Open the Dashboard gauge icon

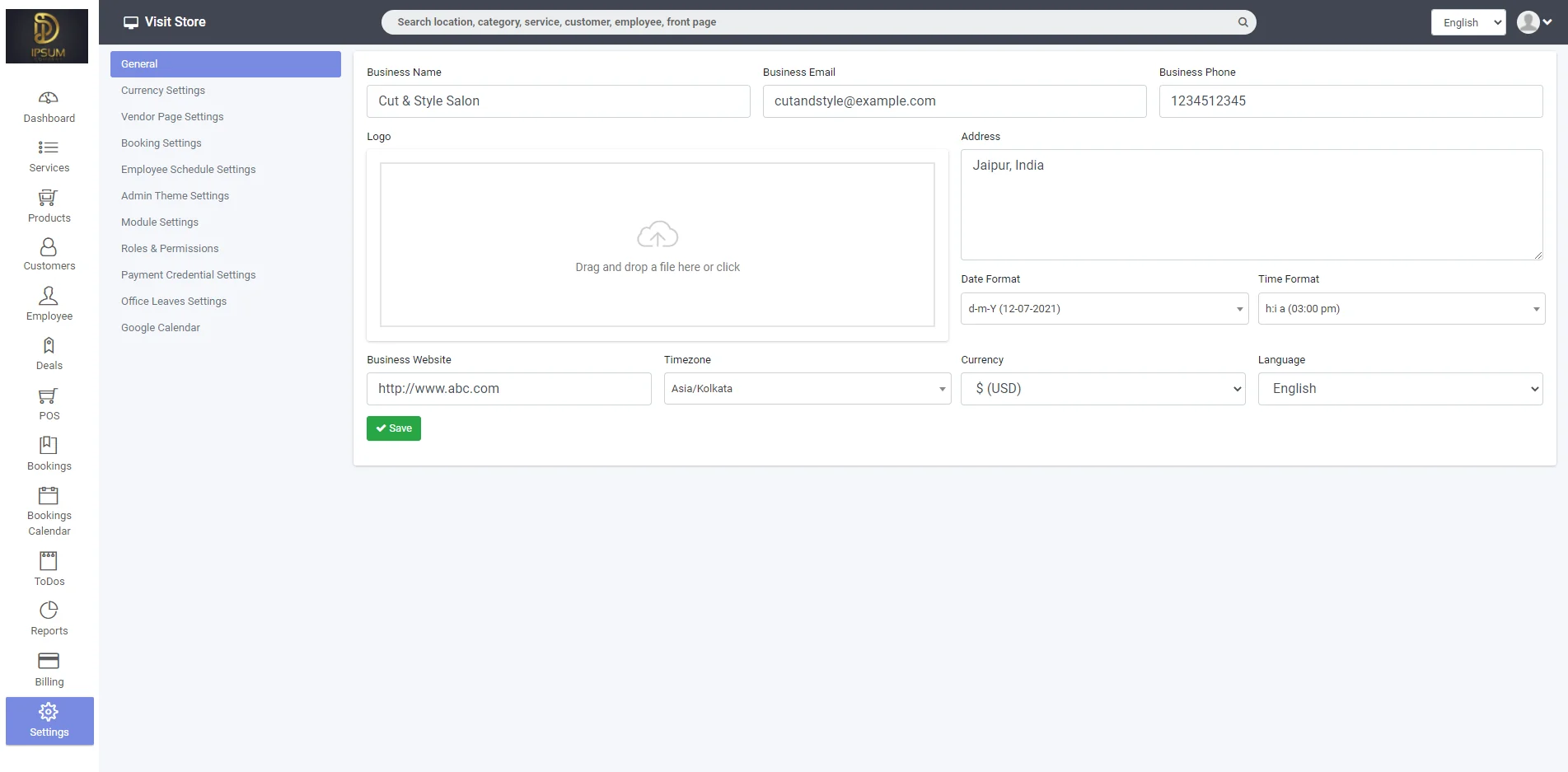[49, 98]
